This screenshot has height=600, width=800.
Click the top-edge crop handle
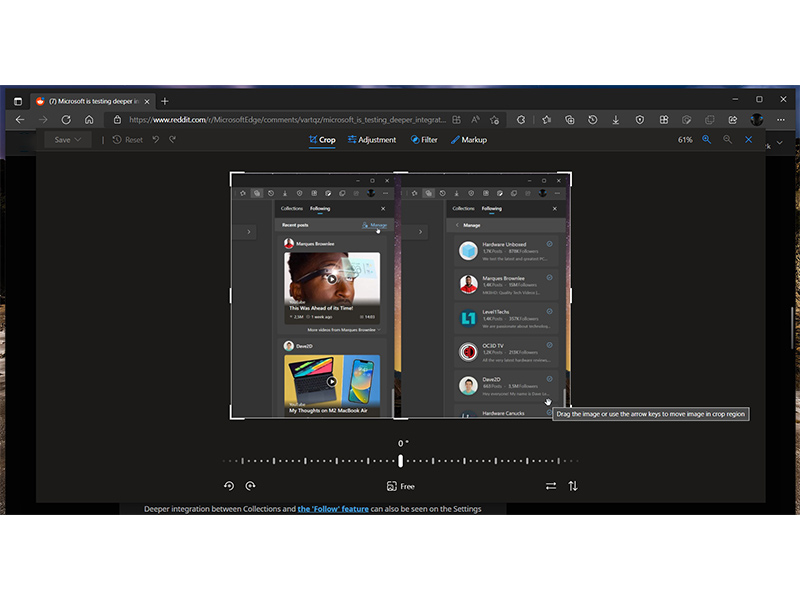(x=401, y=173)
